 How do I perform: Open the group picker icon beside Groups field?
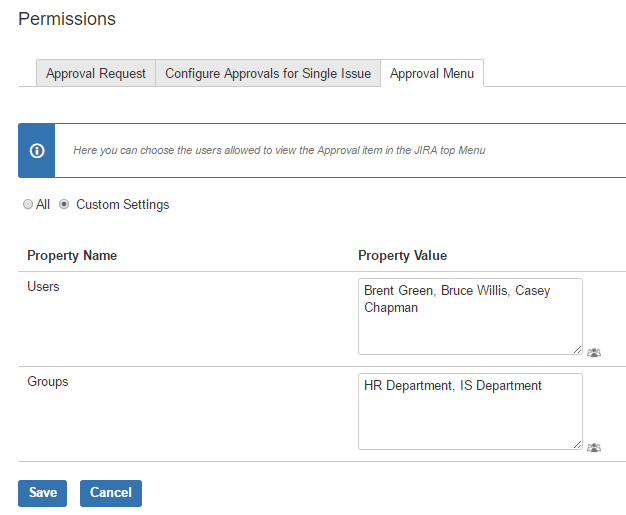tap(594, 448)
